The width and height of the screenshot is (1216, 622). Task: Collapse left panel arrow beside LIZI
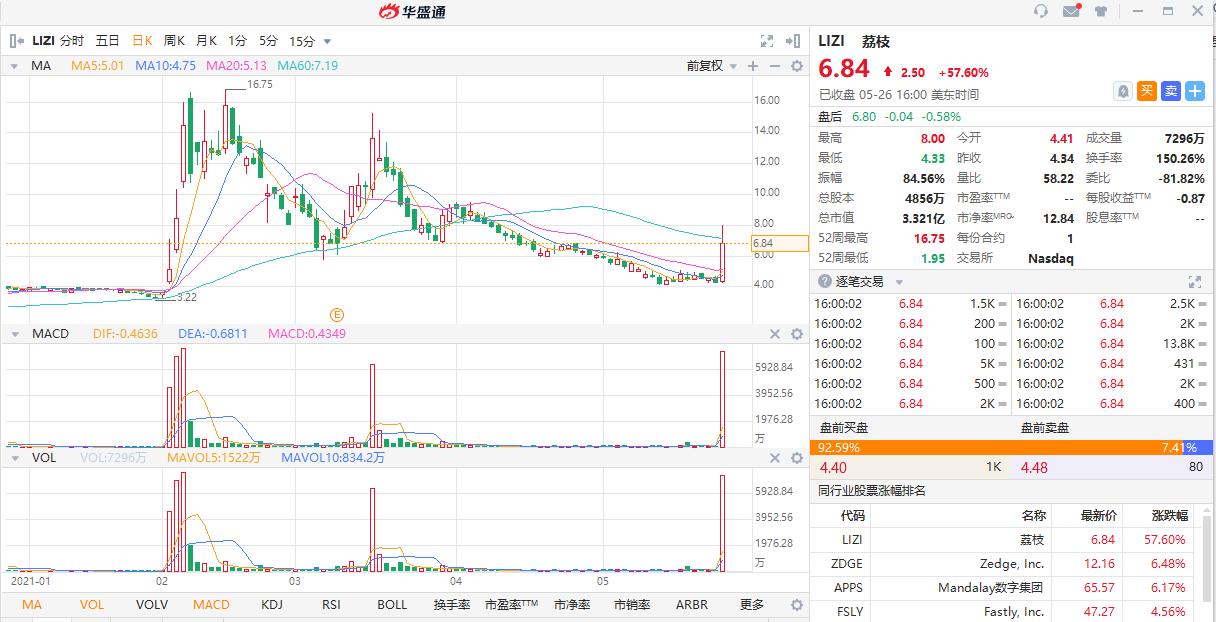[x=17, y=41]
